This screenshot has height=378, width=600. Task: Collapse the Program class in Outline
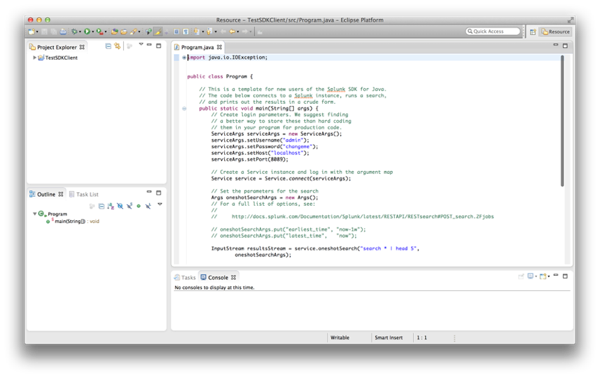[34, 213]
